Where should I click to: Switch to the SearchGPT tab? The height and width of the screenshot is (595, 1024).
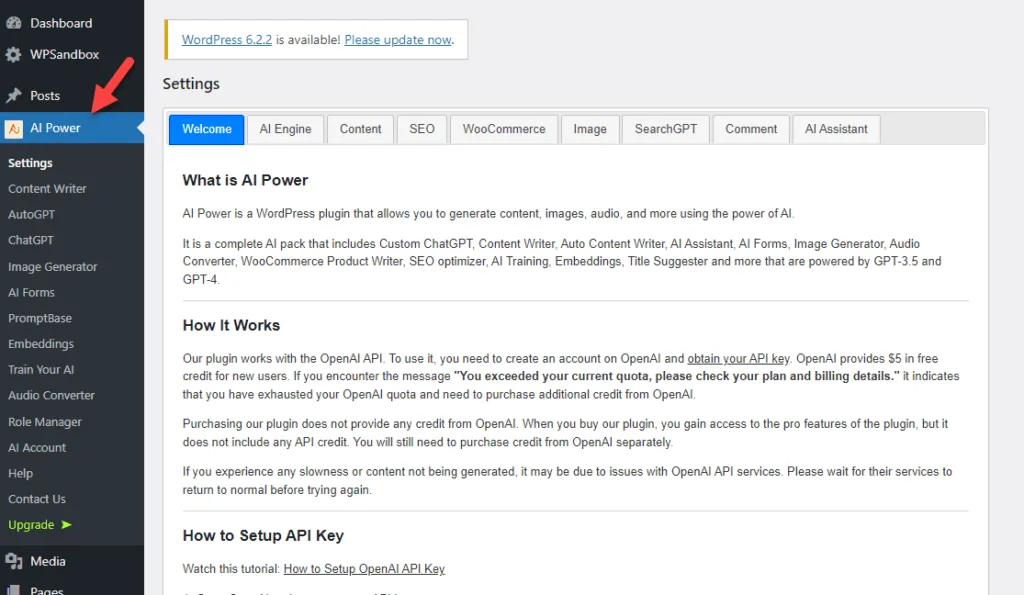[x=666, y=129]
